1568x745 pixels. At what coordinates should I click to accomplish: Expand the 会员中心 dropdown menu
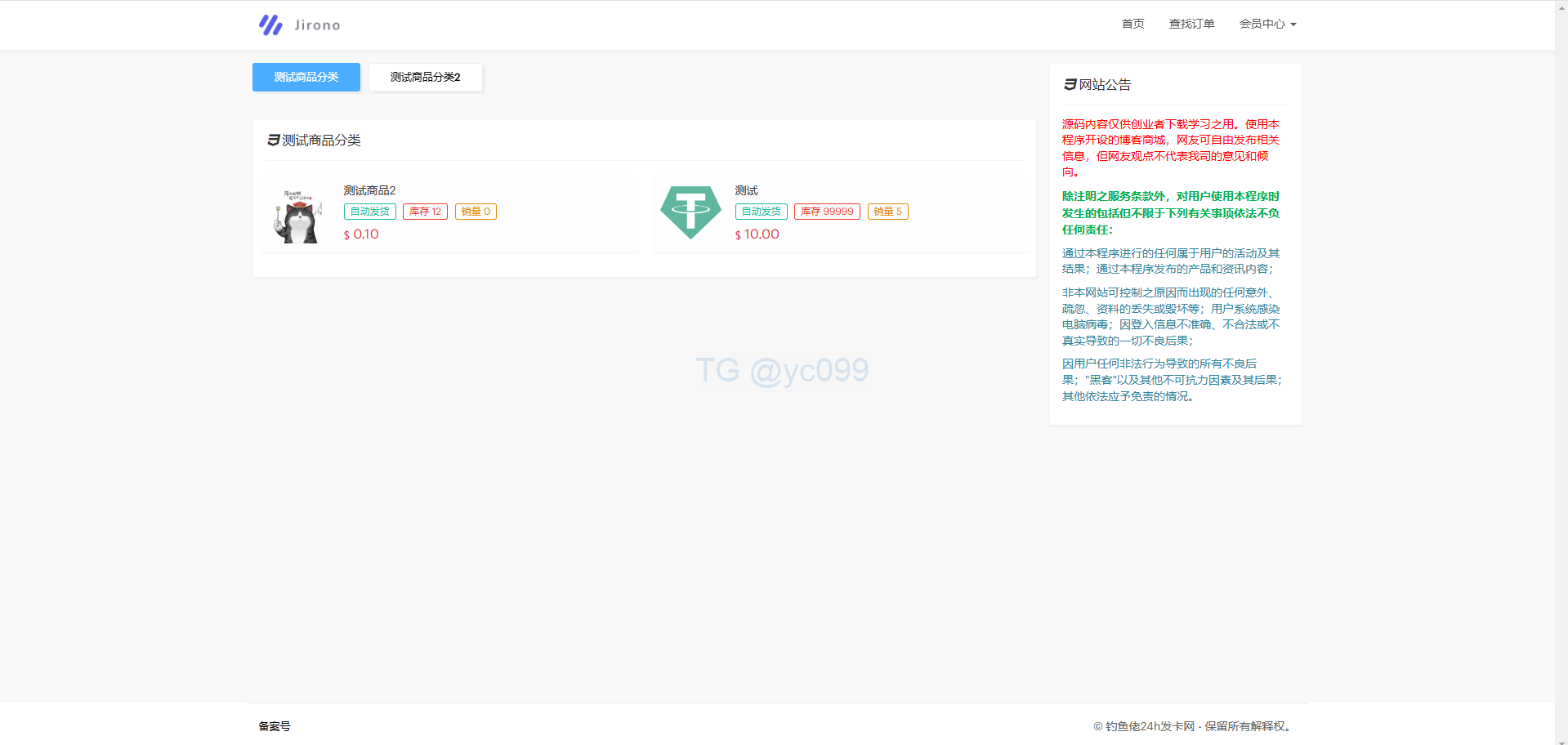[x=1267, y=25]
